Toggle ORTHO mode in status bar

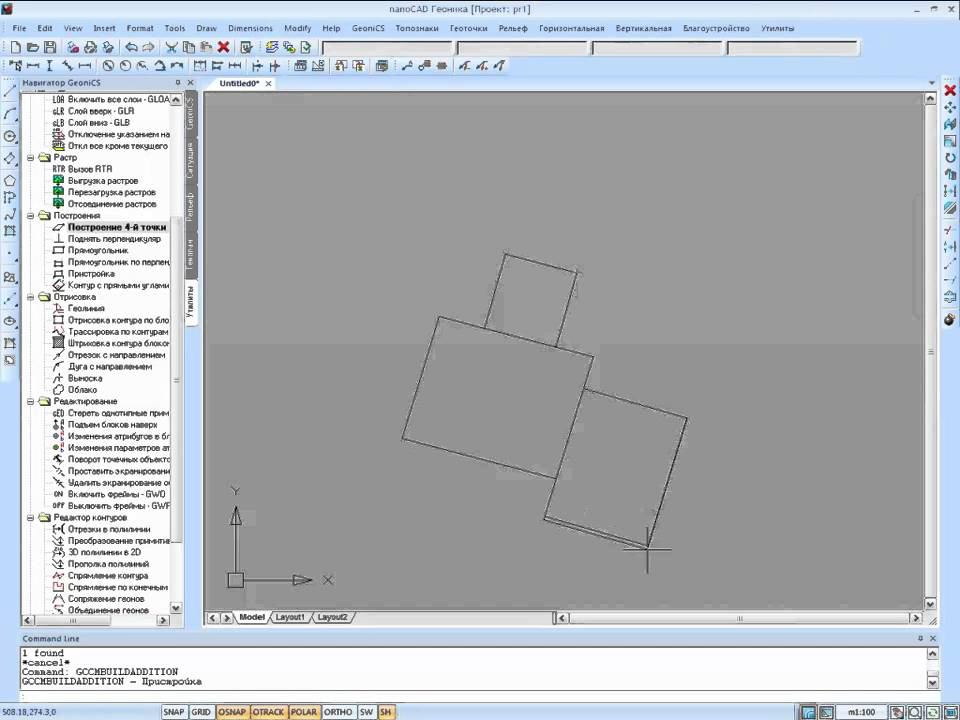tap(338, 712)
